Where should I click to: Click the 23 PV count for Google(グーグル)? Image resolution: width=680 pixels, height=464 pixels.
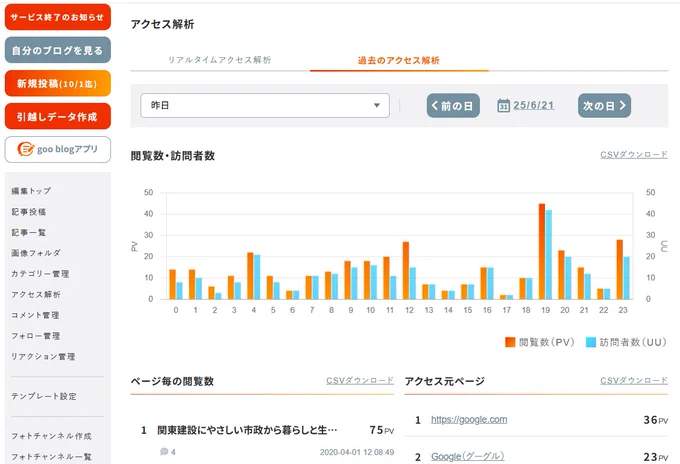pos(656,457)
